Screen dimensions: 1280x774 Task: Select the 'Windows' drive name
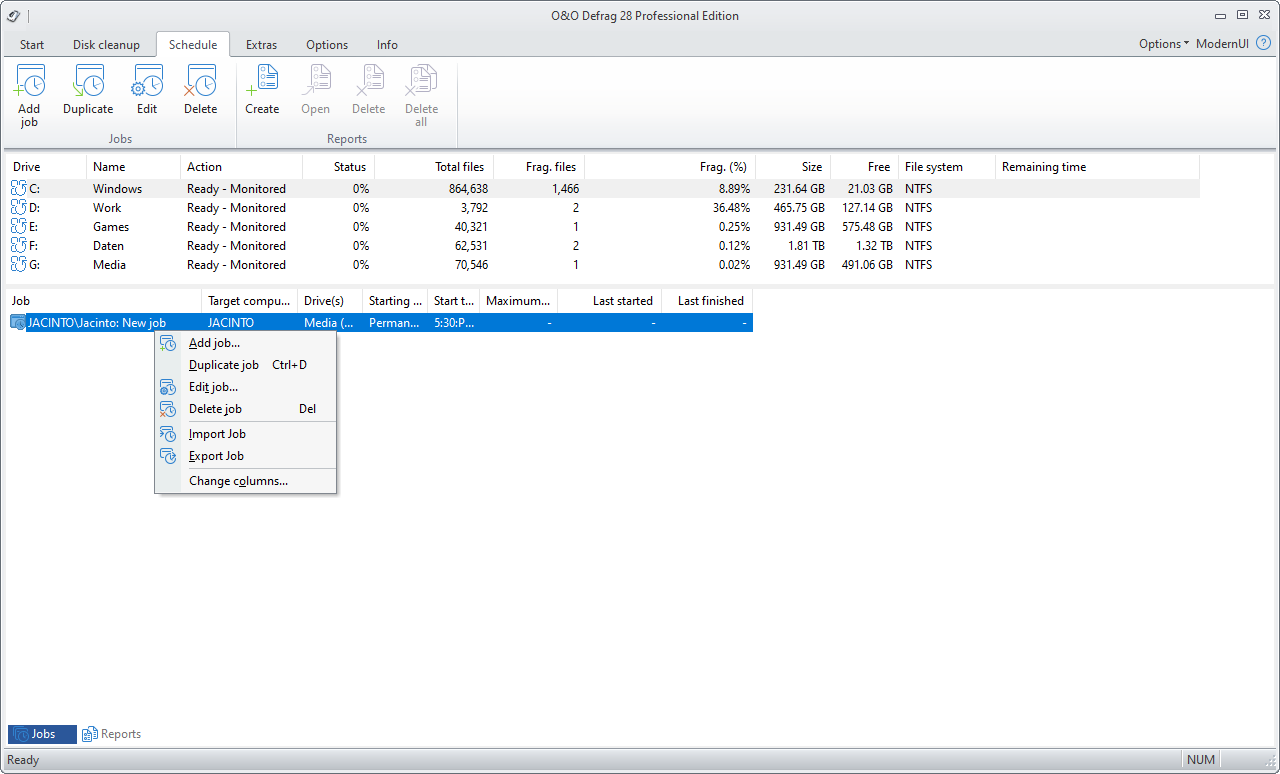point(117,189)
